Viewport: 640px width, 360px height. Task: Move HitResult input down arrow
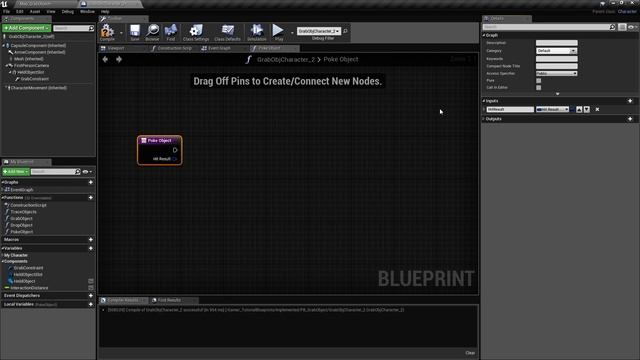coord(587,109)
